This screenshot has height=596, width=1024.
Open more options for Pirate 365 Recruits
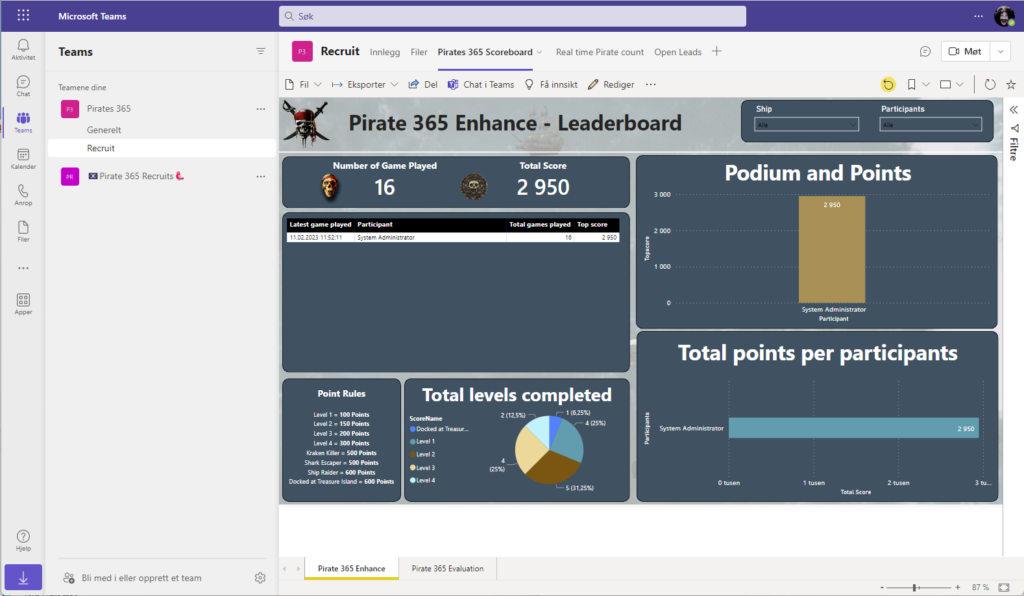tap(261, 176)
